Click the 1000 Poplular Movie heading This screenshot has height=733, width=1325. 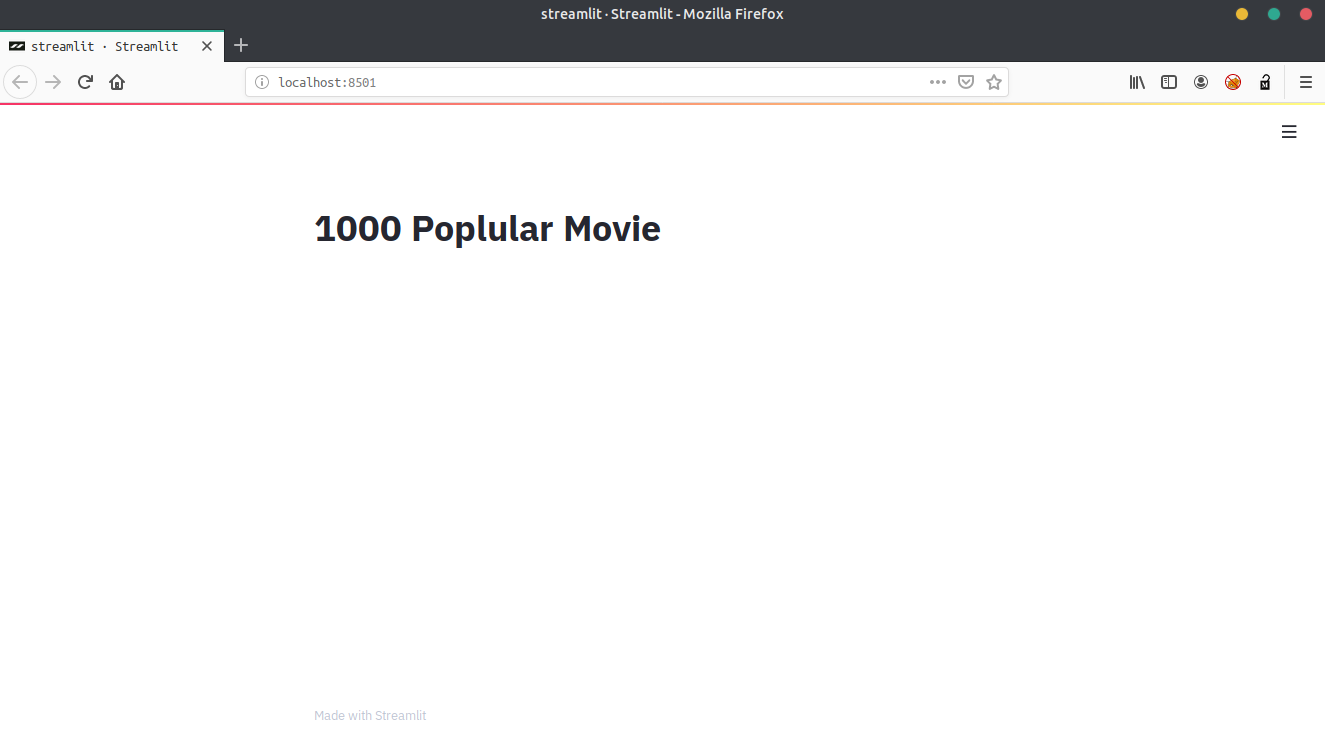point(487,229)
